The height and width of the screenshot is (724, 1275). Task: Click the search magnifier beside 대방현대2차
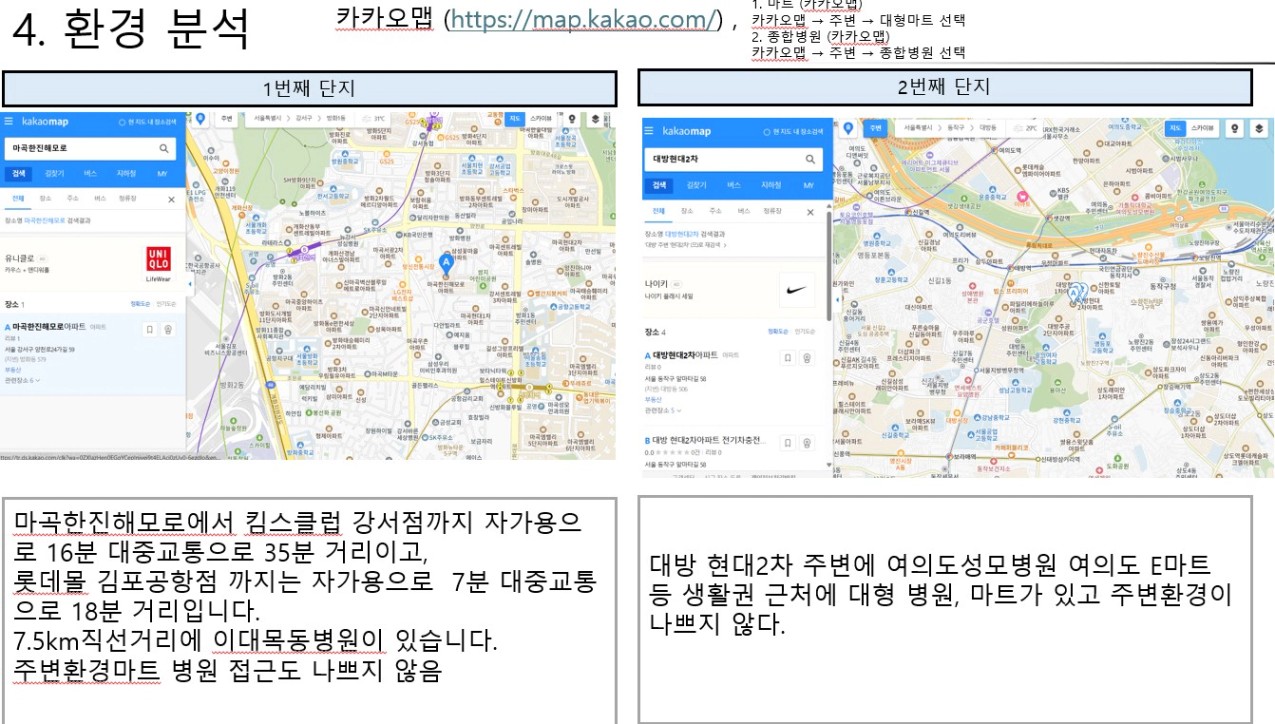(810, 159)
